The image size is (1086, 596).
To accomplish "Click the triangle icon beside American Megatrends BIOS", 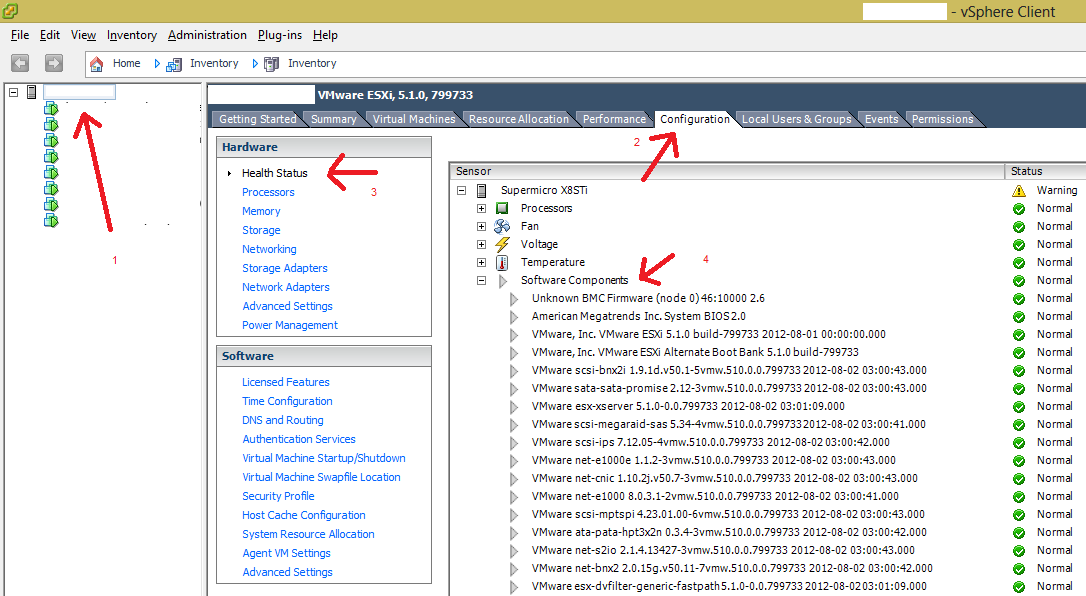I will tap(514, 316).
